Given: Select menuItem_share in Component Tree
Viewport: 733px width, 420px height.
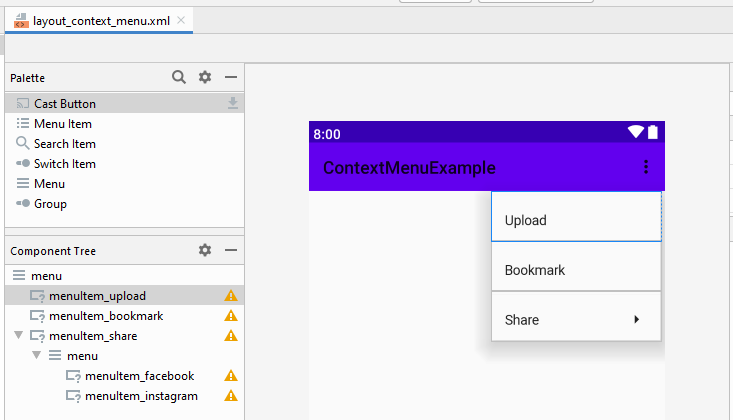Looking at the screenshot, I should click(124, 336).
